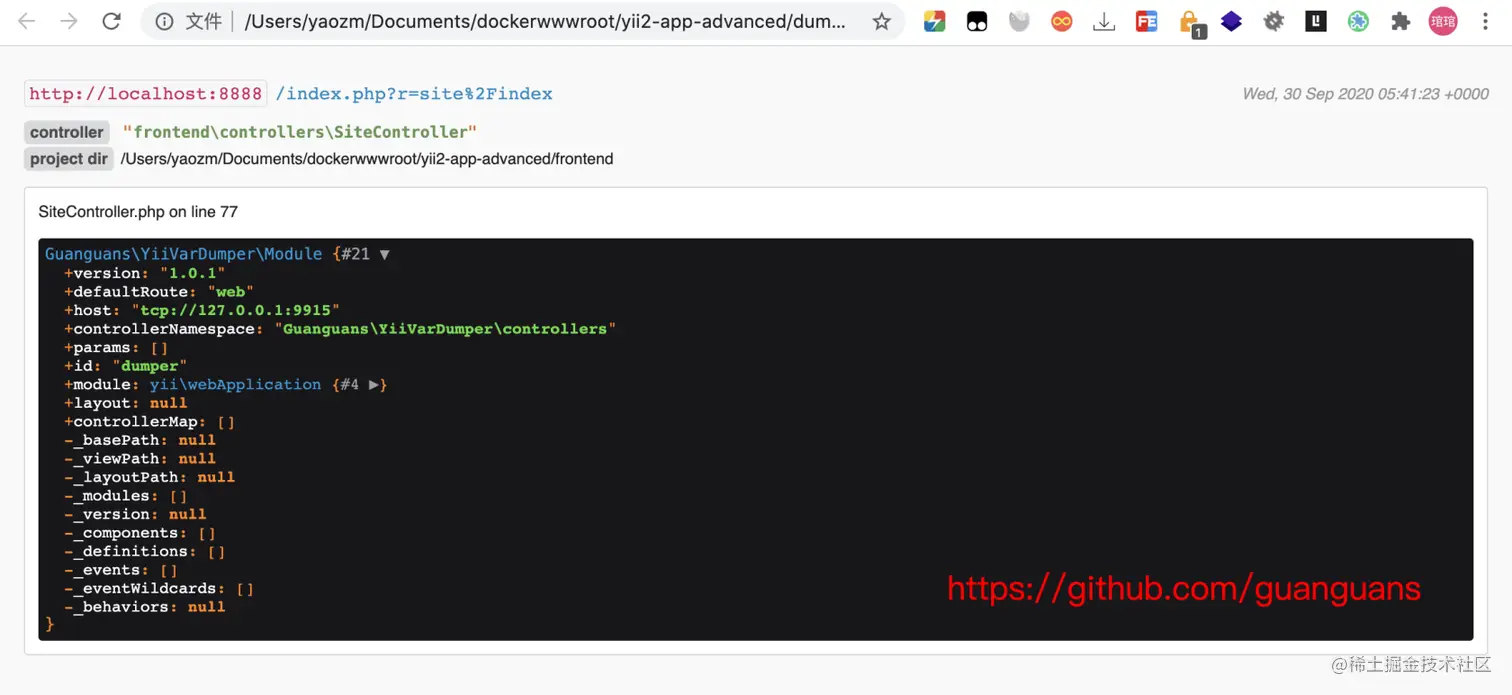Reload the current page
Viewport: 1512px width, 695px height.
pos(111,20)
